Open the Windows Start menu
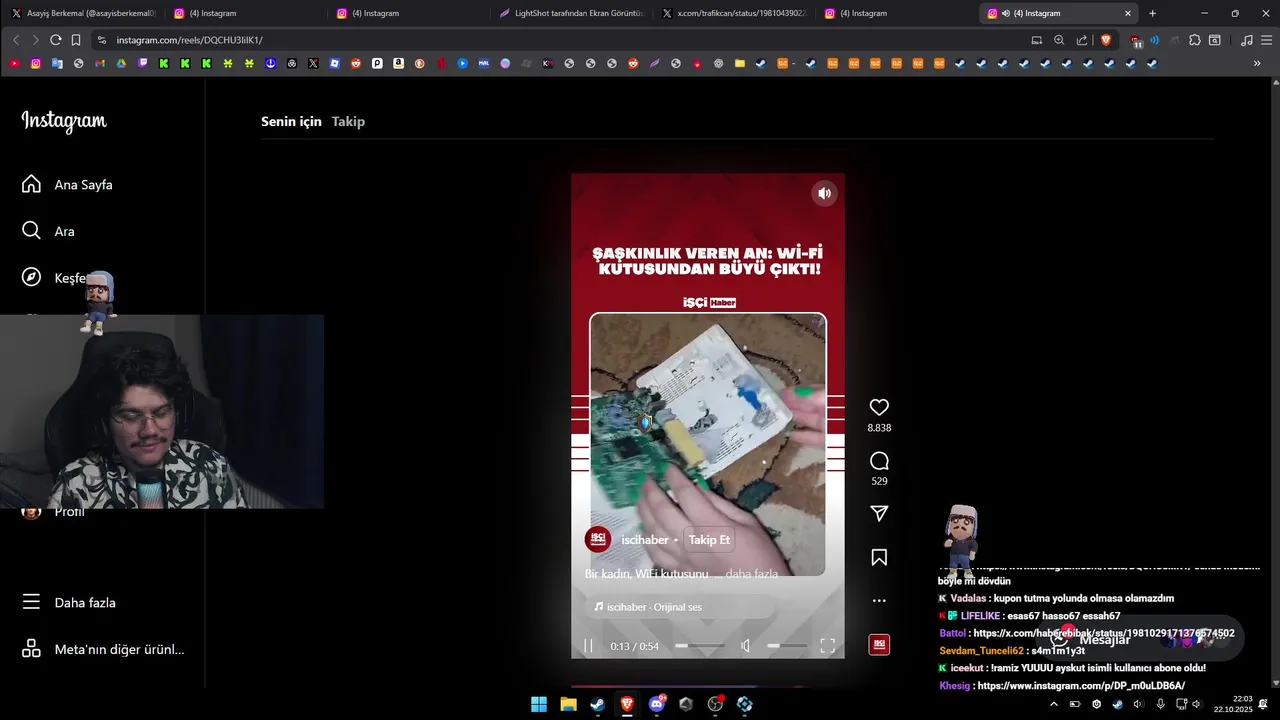This screenshot has height=720, width=1280. click(539, 704)
